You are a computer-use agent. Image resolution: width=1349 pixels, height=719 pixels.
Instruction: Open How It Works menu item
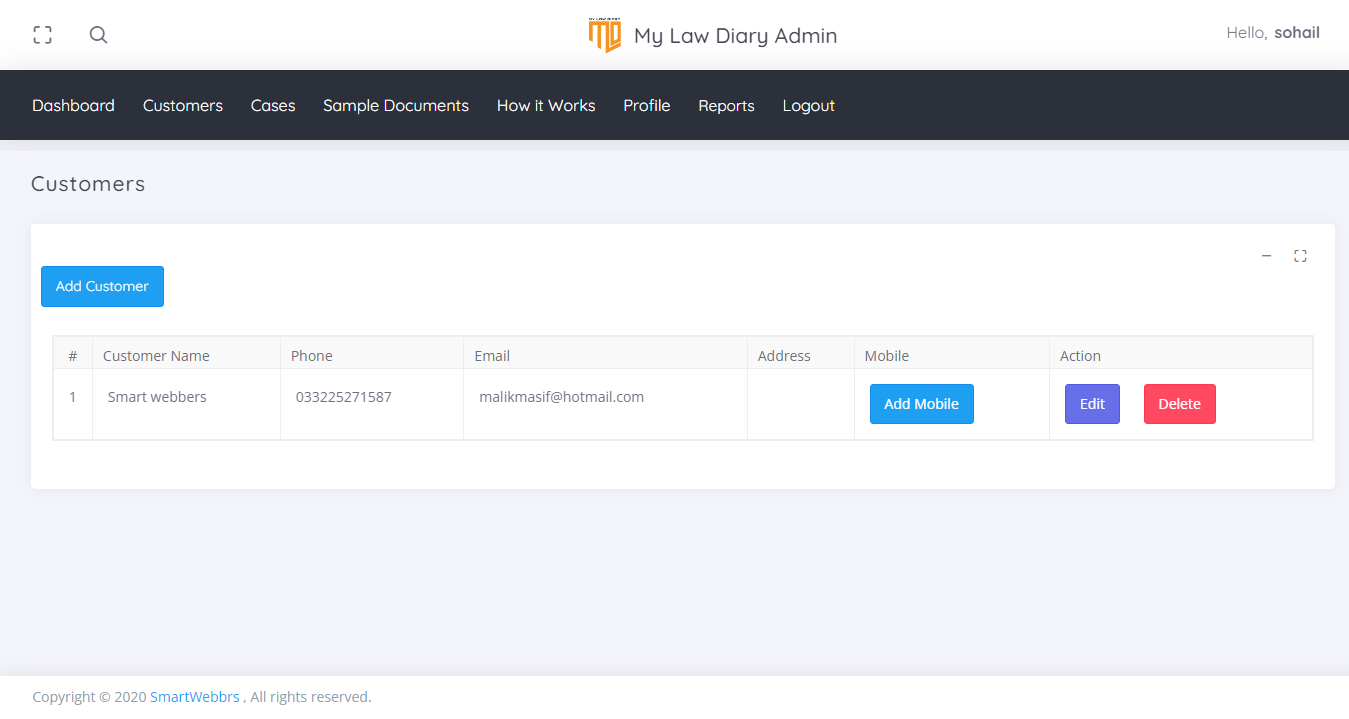545,105
